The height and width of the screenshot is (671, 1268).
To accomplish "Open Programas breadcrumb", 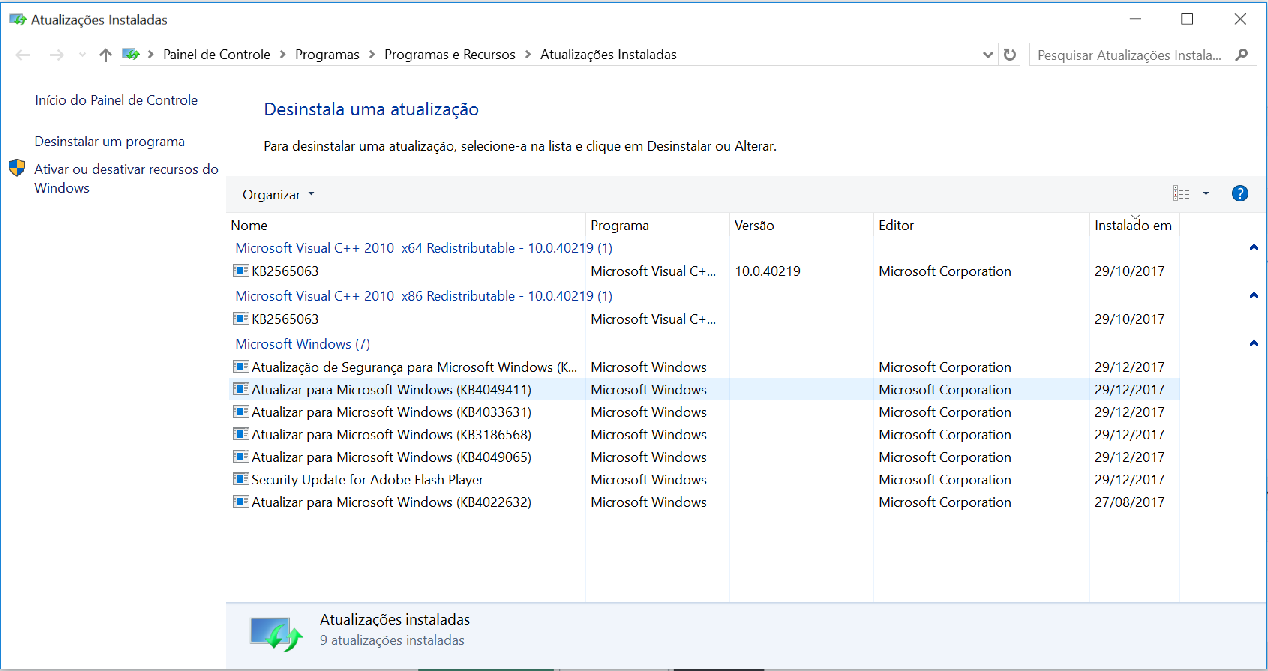I will pyautogui.click(x=327, y=55).
